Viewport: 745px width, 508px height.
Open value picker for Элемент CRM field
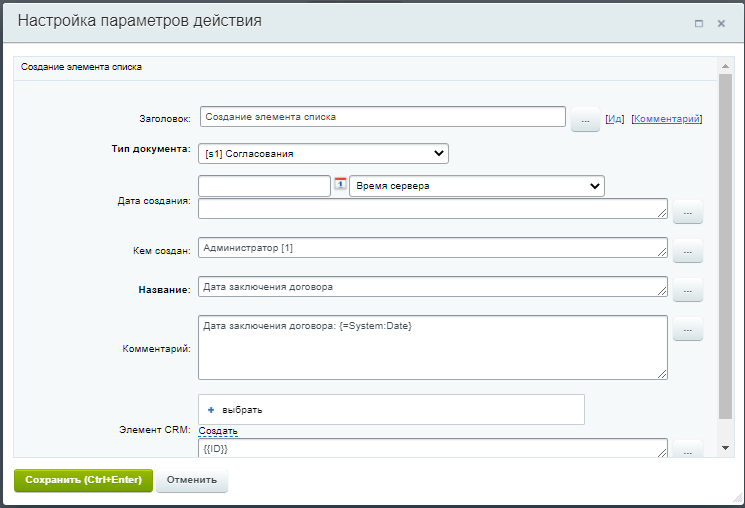point(688,450)
